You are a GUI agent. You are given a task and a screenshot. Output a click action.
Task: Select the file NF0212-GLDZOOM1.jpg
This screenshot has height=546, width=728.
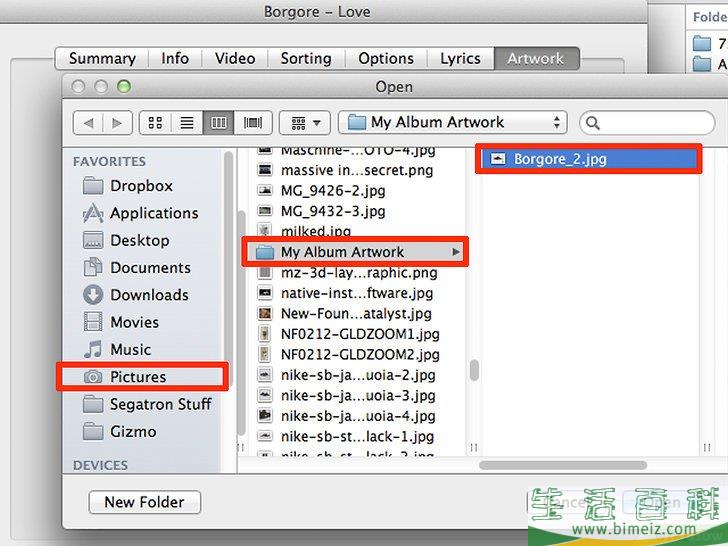[x=357, y=334]
